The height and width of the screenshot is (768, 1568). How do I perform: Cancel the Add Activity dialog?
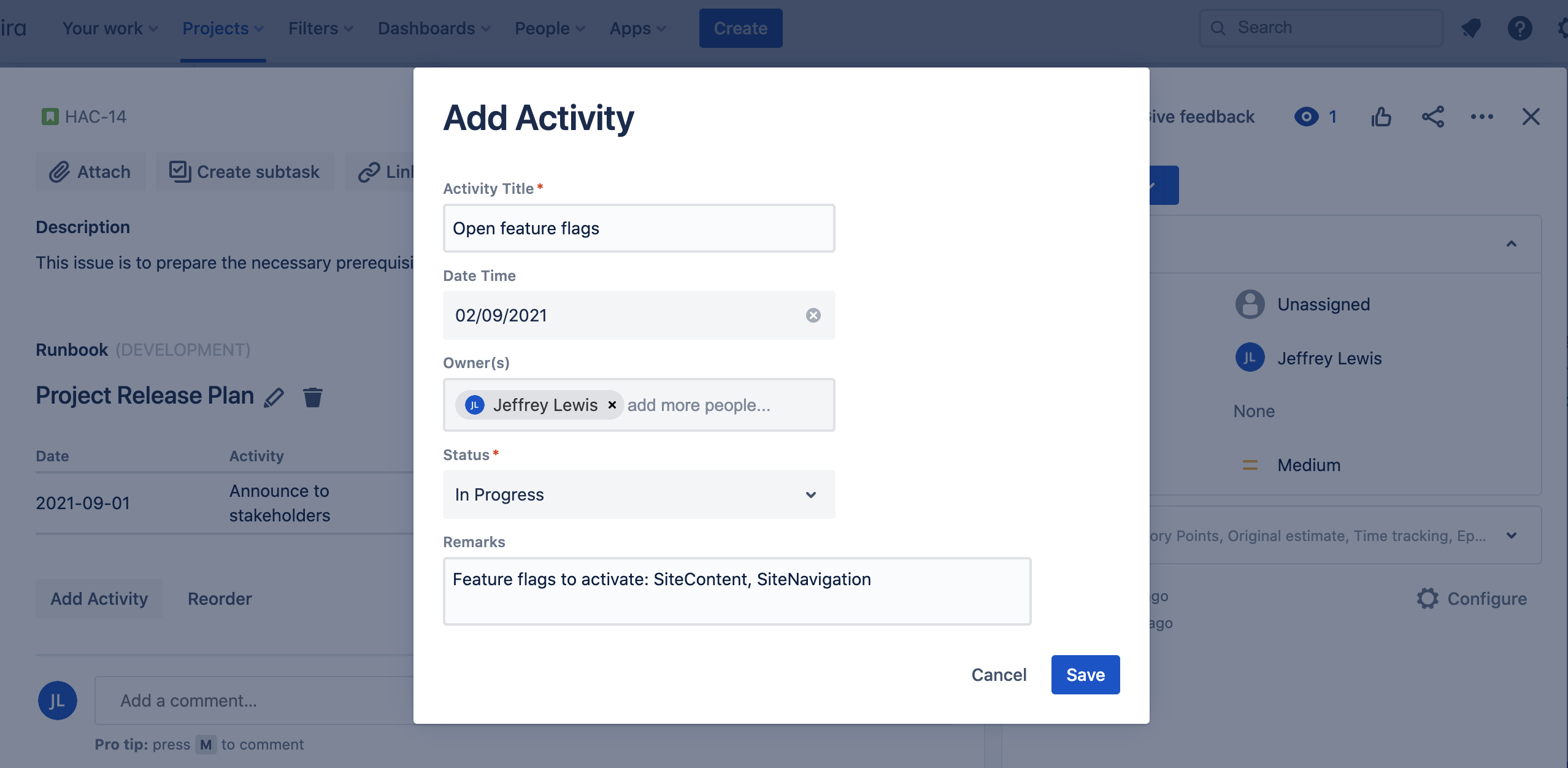pyautogui.click(x=998, y=675)
